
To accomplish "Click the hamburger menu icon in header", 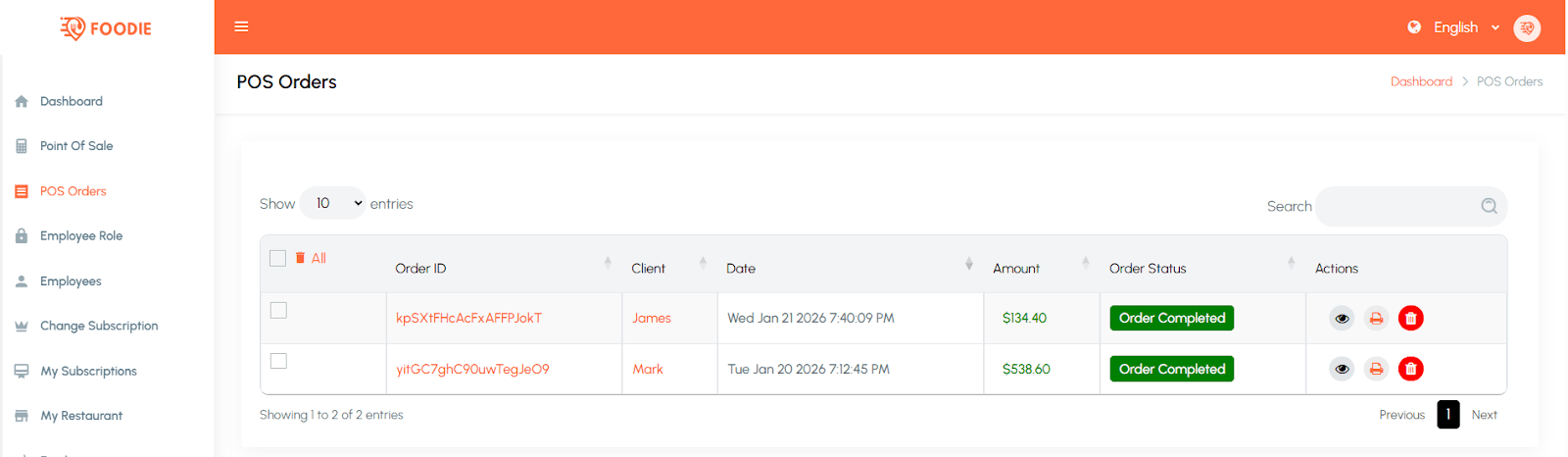I will 241,26.
